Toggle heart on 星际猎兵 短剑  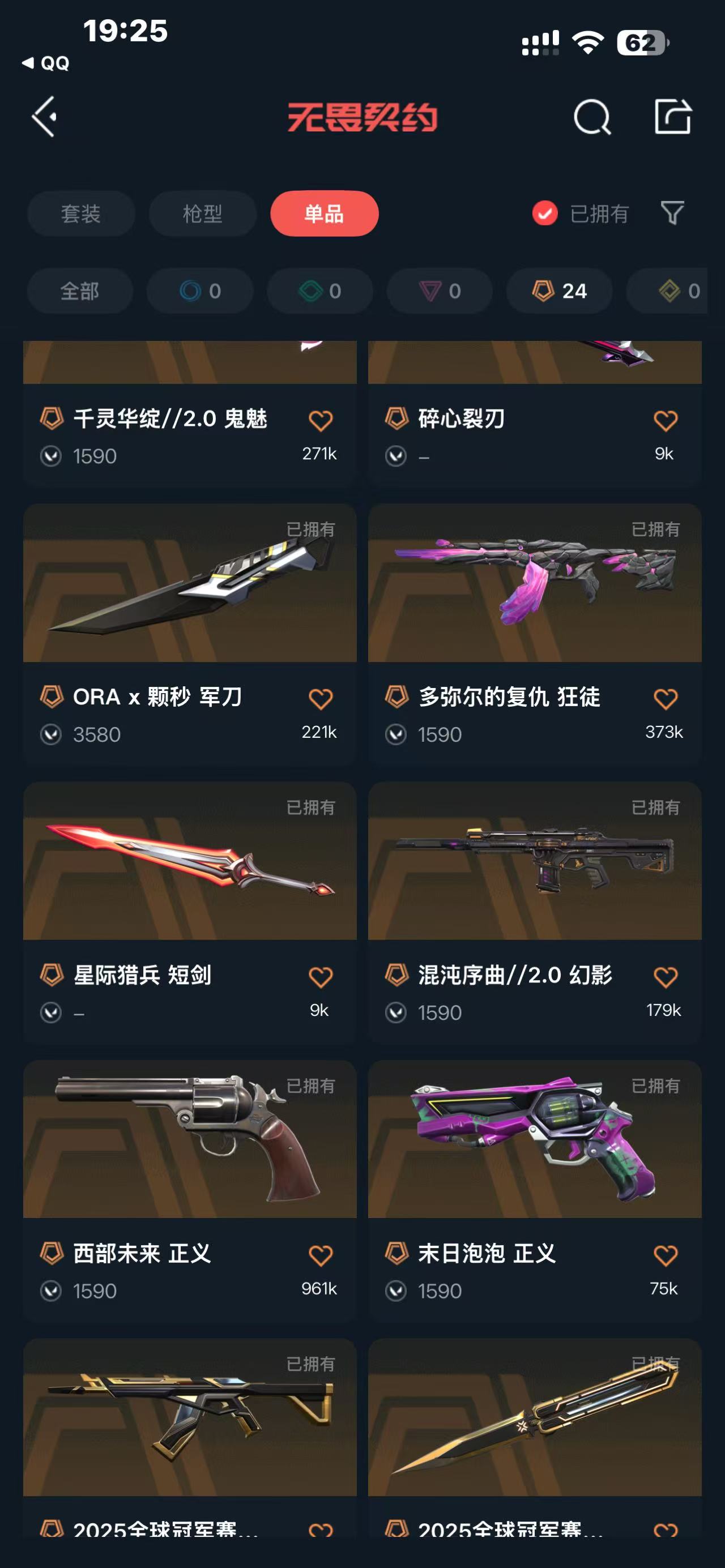point(321,977)
